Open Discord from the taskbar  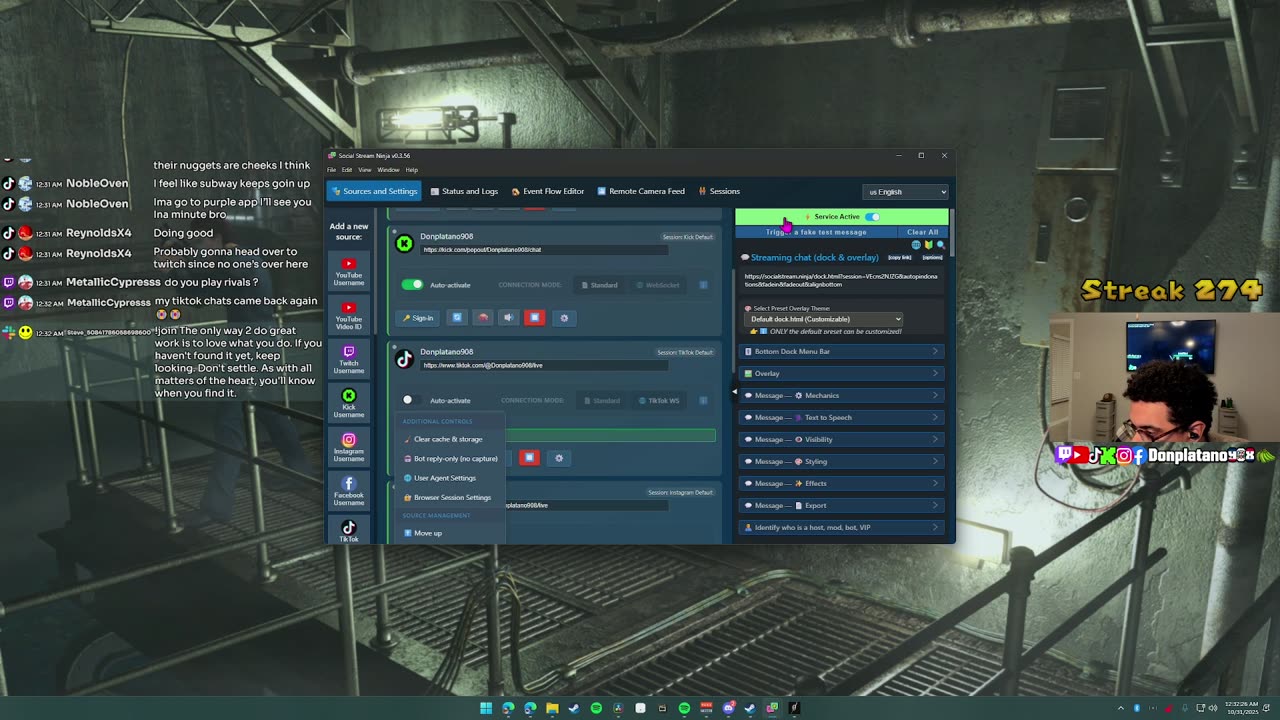[728, 708]
